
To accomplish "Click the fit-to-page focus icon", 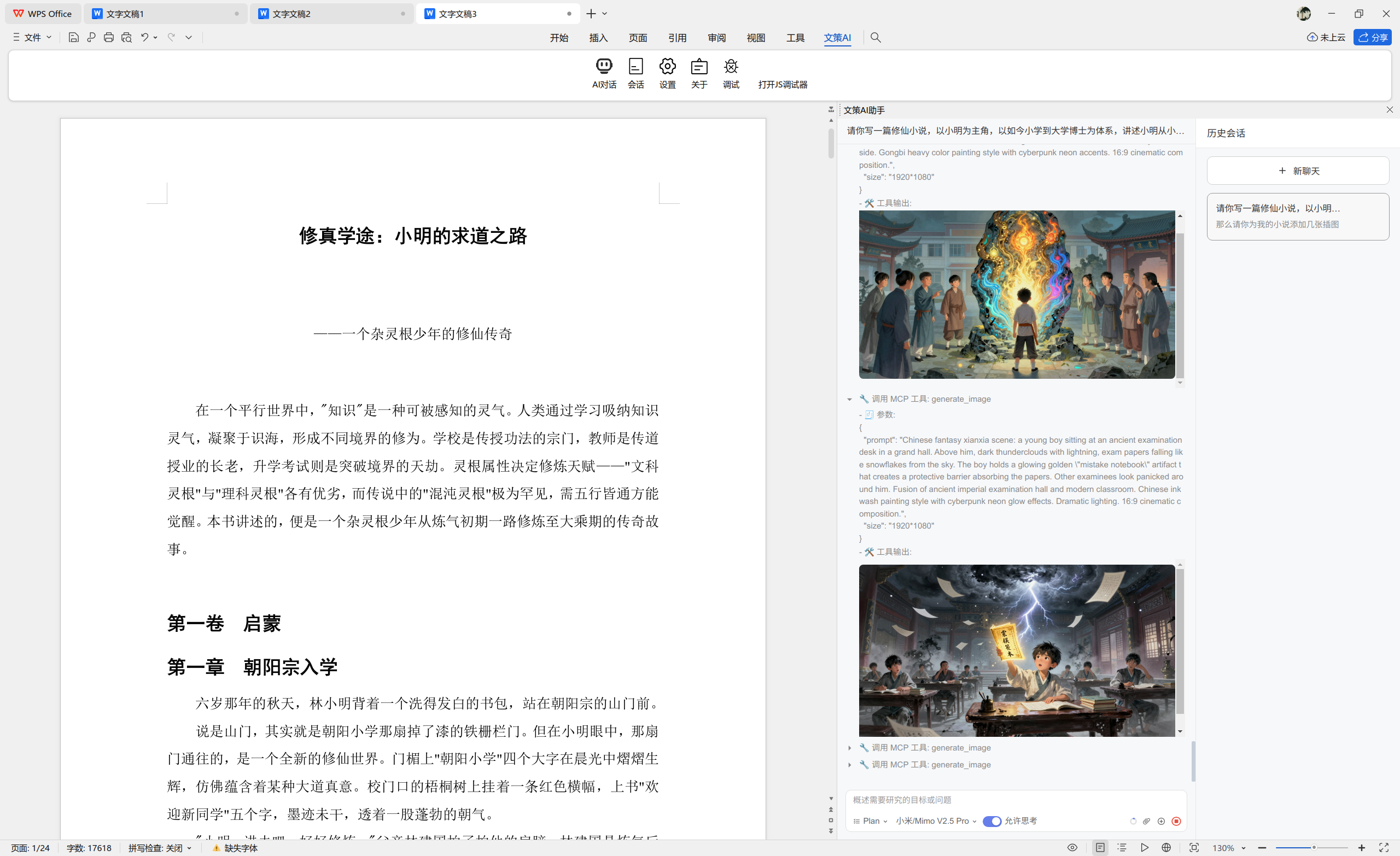I will point(1194,847).
